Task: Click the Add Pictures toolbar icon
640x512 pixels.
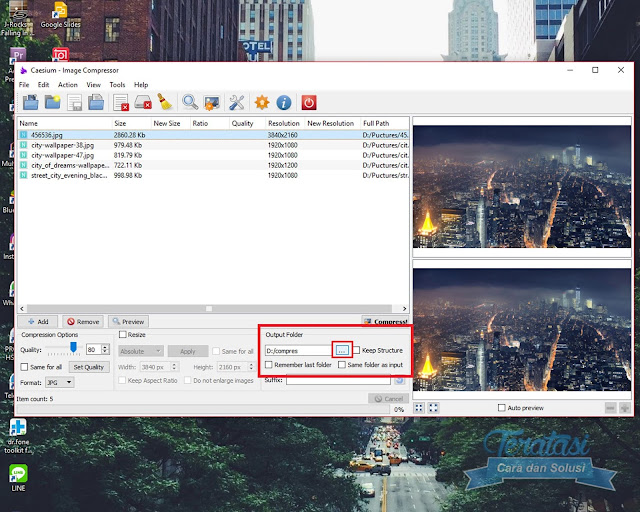Action: pos(30,102)
